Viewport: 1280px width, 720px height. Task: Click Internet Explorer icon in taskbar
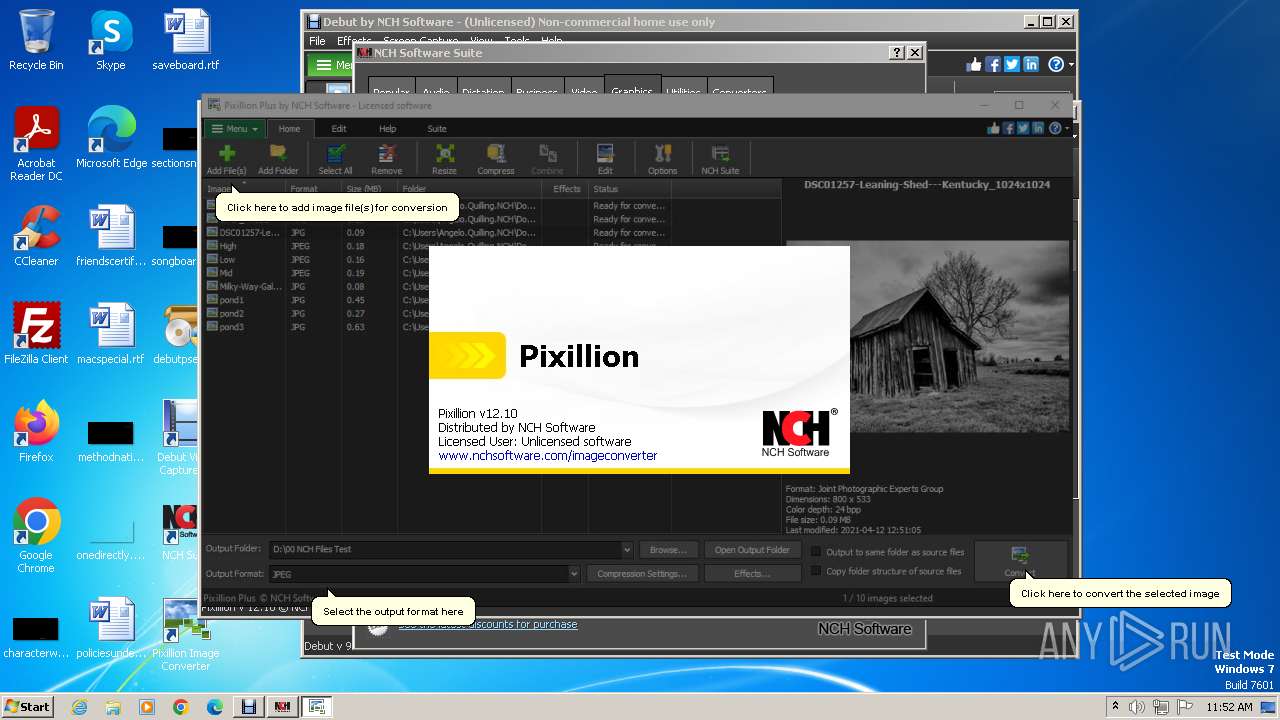coord(79,707)
